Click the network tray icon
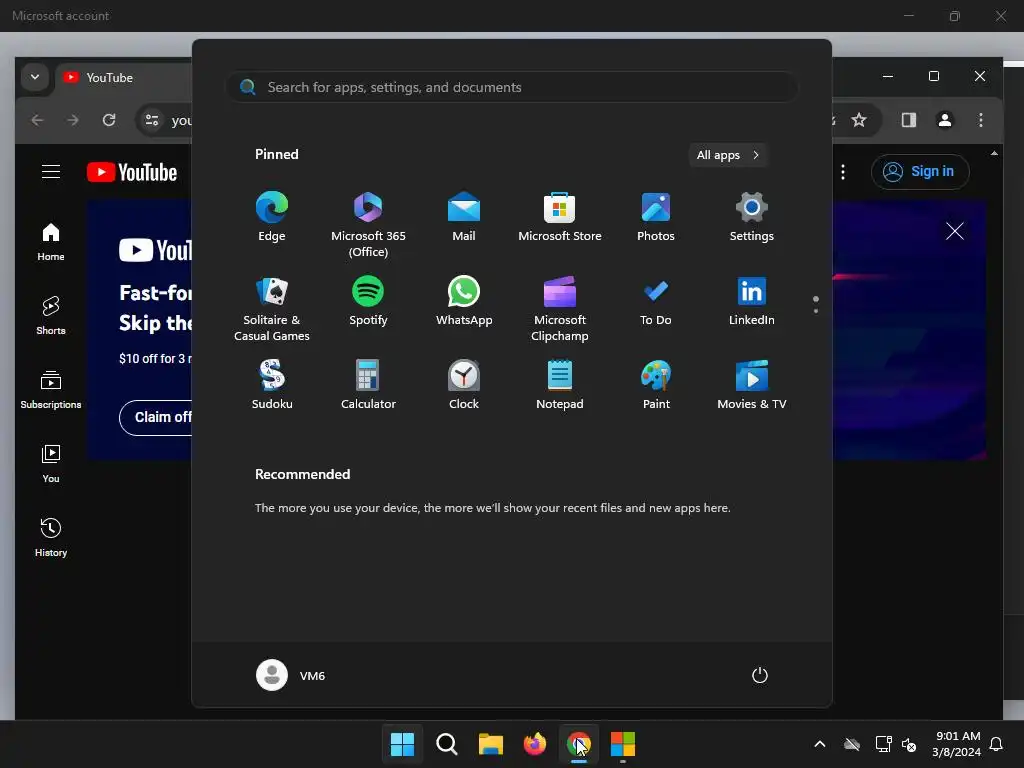 [x=883, y=744]
